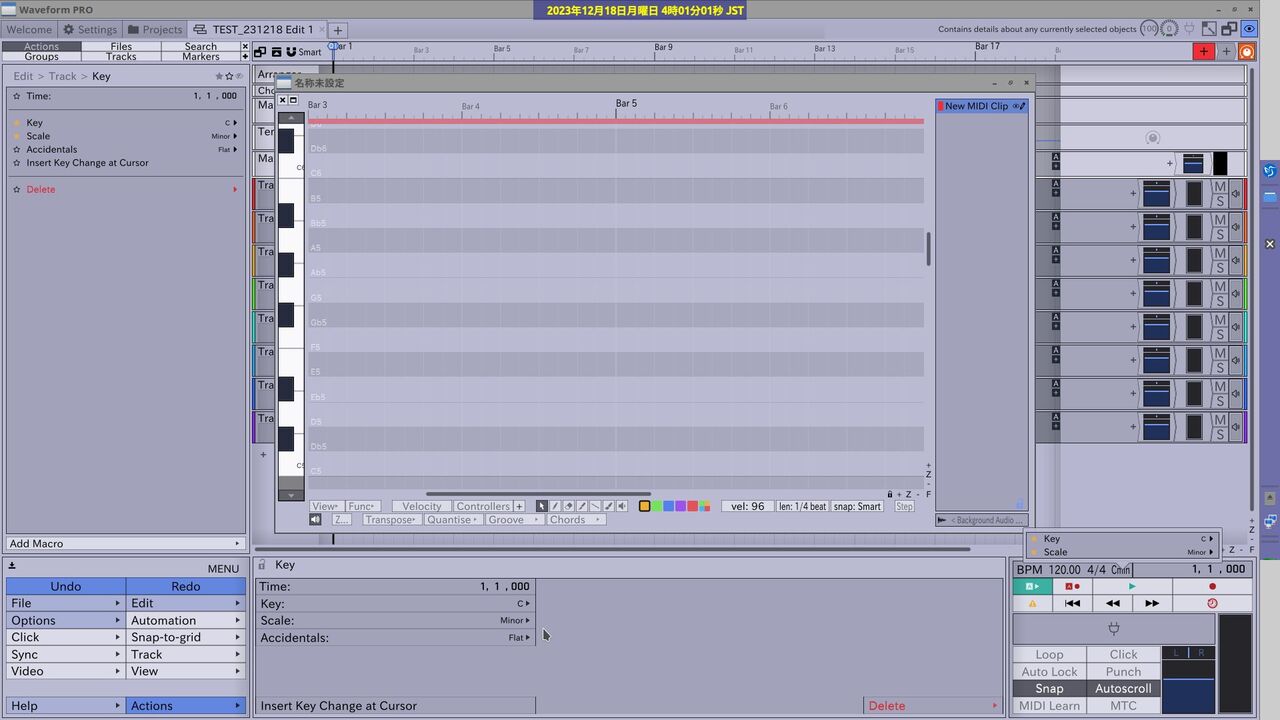Viewport: 1280px width, 720px height.
Task: Open the Accidentals dropdown showing Flat
Action: 519,637
